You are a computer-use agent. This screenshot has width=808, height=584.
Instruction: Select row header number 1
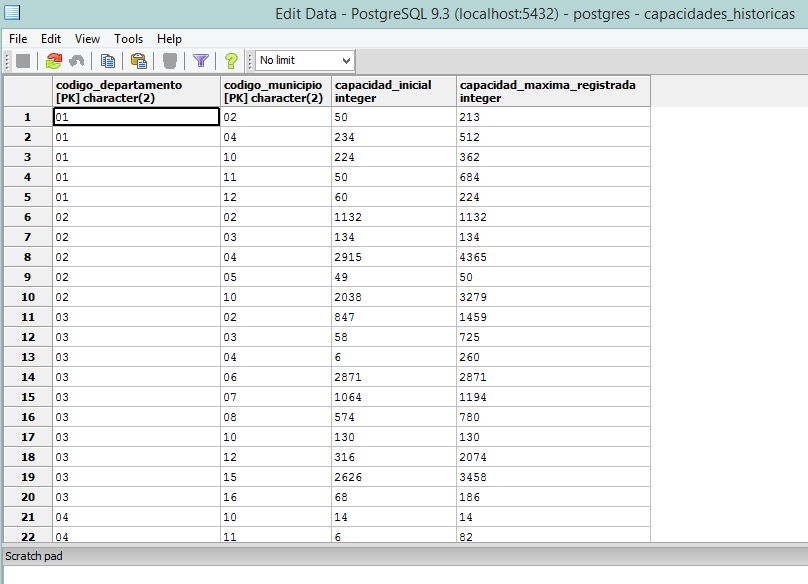pyautogui.click(x=28, y=117)
